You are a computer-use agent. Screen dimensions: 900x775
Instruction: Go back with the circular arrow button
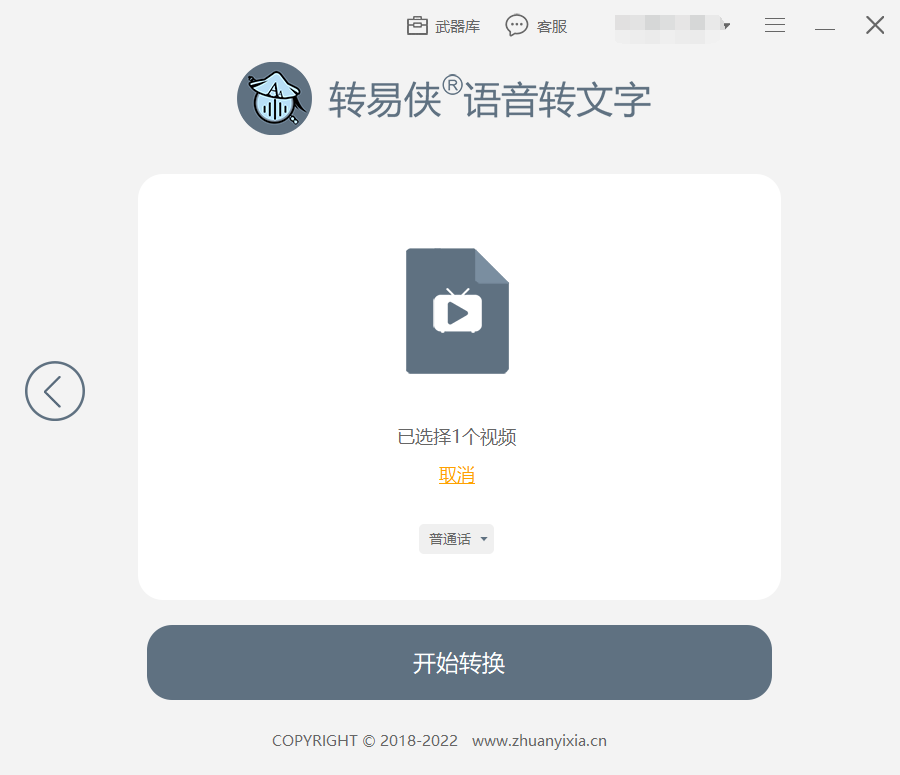(55, 391)
